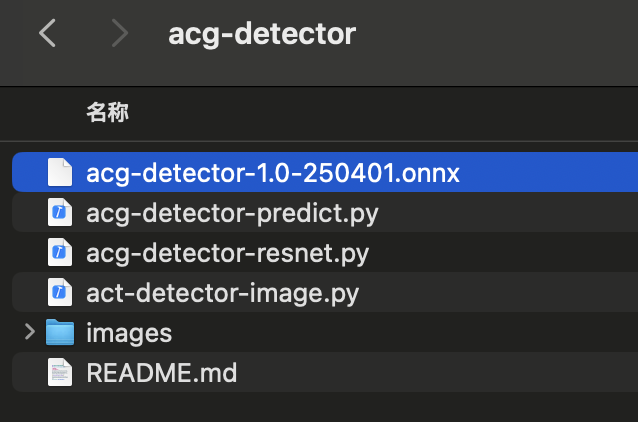Click empty space below README.md to deselect
The height and width of the screenshot is (422, 638).
pyautogui.click(x=319, y=407)
